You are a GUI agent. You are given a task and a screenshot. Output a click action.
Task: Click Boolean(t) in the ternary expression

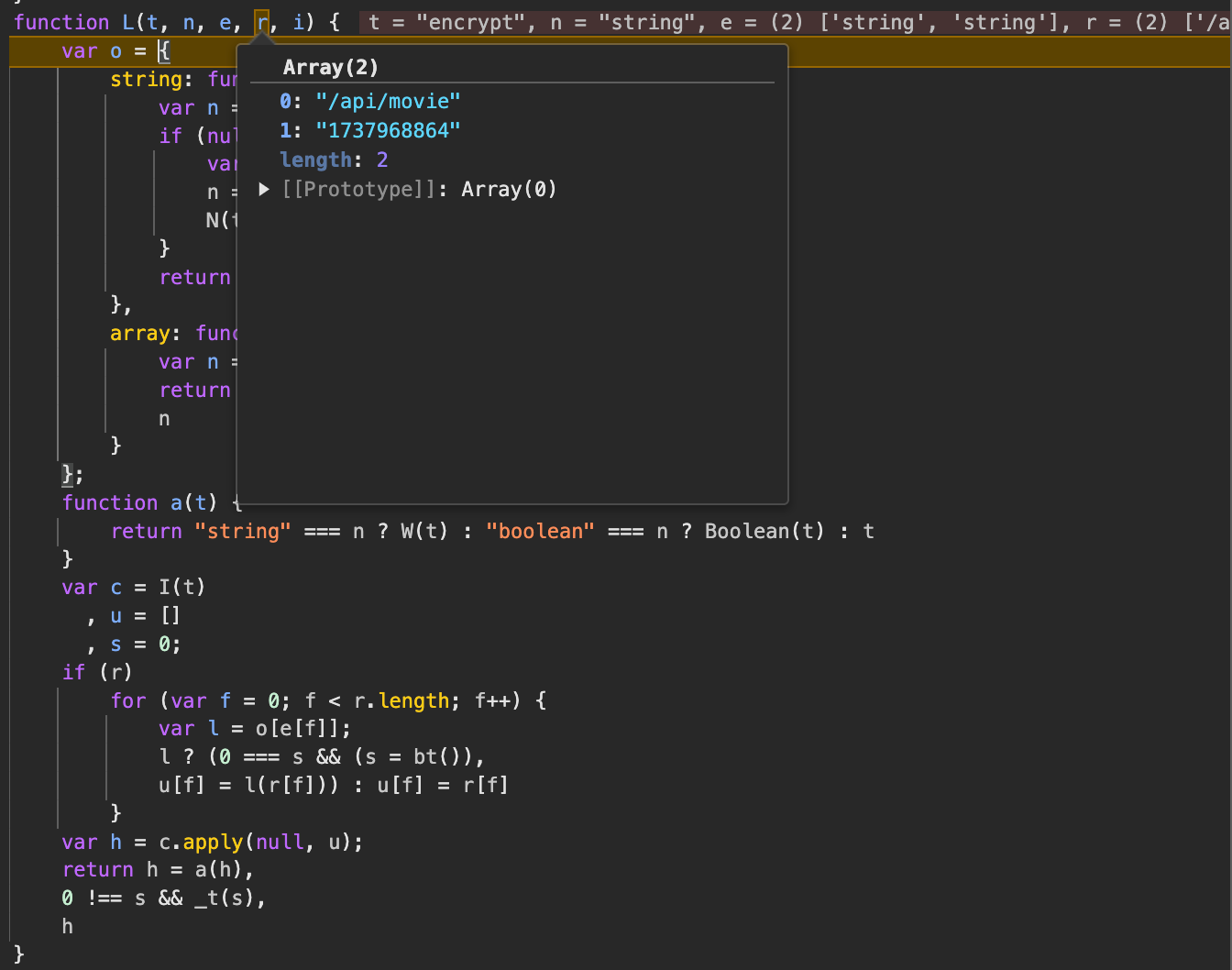click(x=764, y=531)
